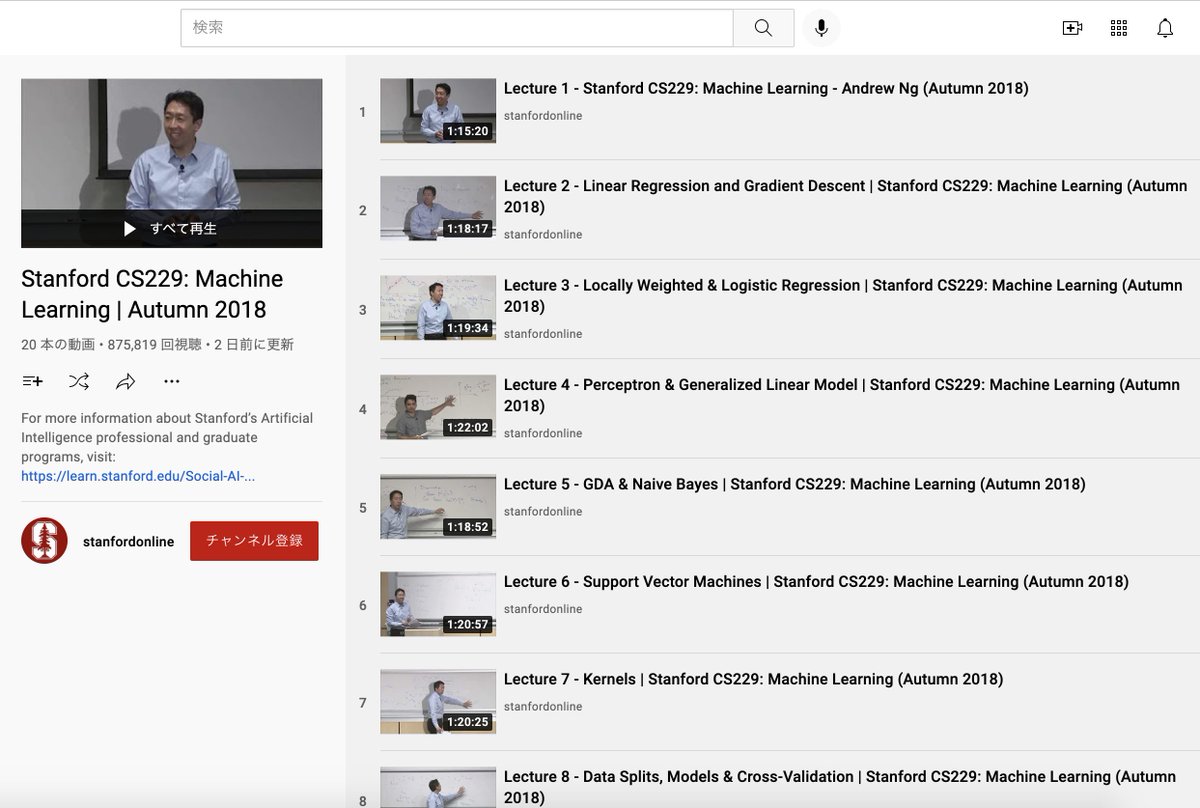Open Lecture 1 thumbnail 1:15:20
1200x808 pixels.
(438, 111)
